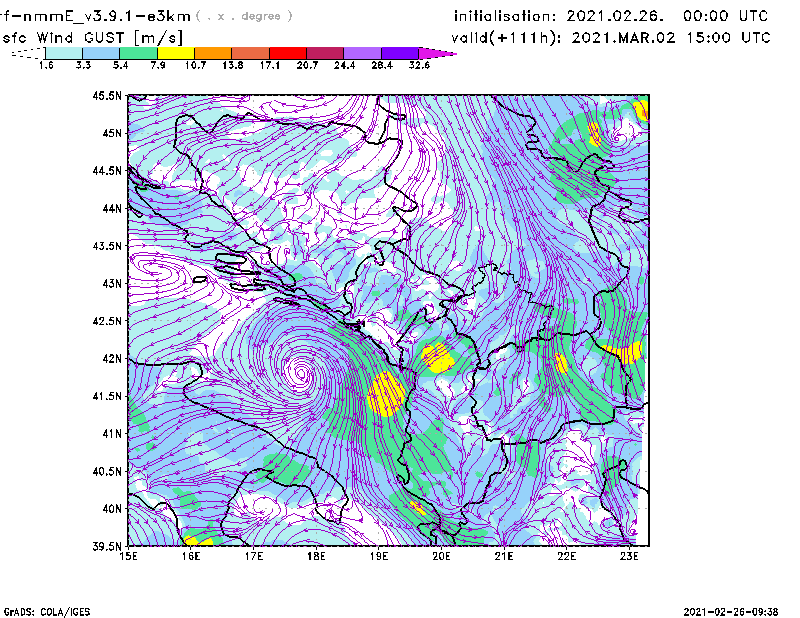Image resolution: width=800 pixels, height=618 pixels.
Task: Click the "7.9" colorbar value
Action: [158, 65]
